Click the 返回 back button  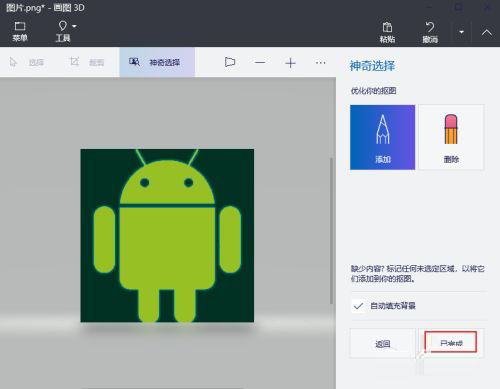pos(383,343)
